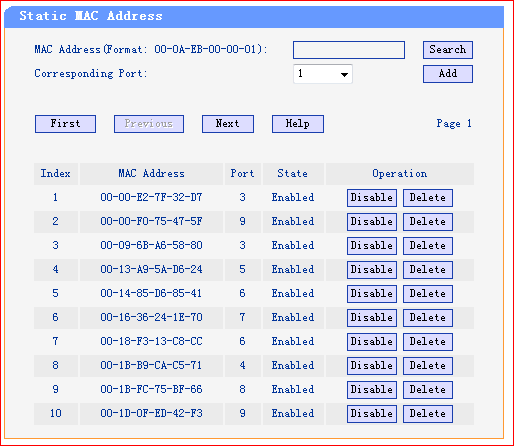This screenshot has height=446, width=514.
Task: Click the Add button
Action: (448, 74)
